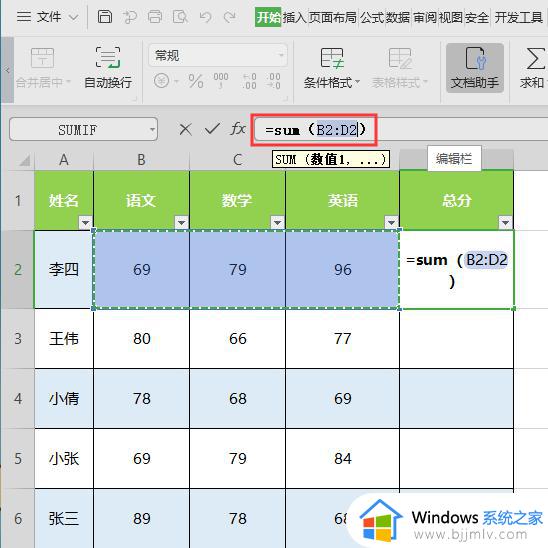The width and height of the screenshot is (548, 548).
Task: Click the 数学 score 66 cell
Action: click(238, 339)
